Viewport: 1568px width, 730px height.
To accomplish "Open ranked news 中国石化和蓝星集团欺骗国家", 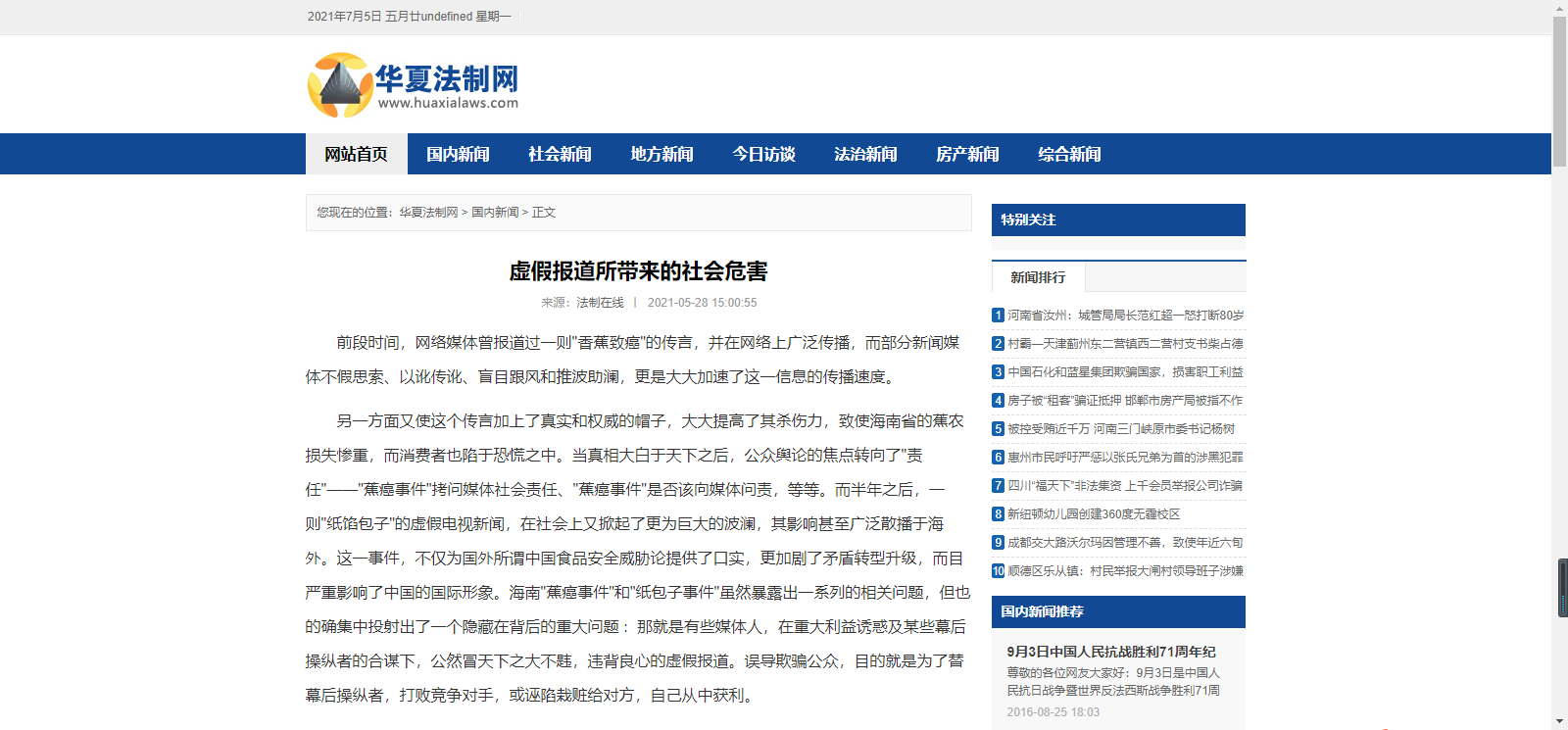I will tap(1125, 372).
